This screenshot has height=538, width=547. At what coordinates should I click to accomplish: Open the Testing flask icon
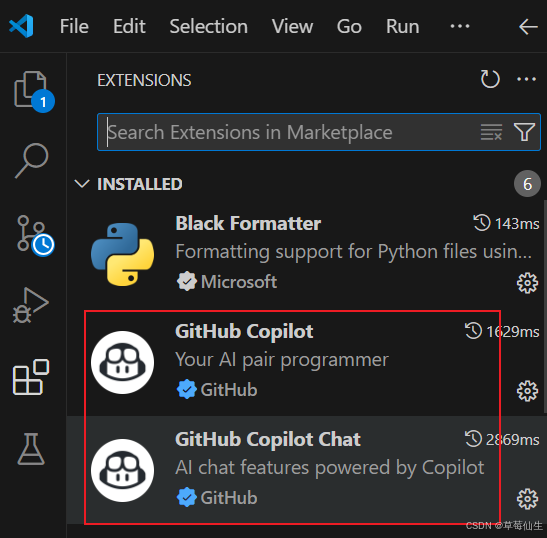(31, 449)
